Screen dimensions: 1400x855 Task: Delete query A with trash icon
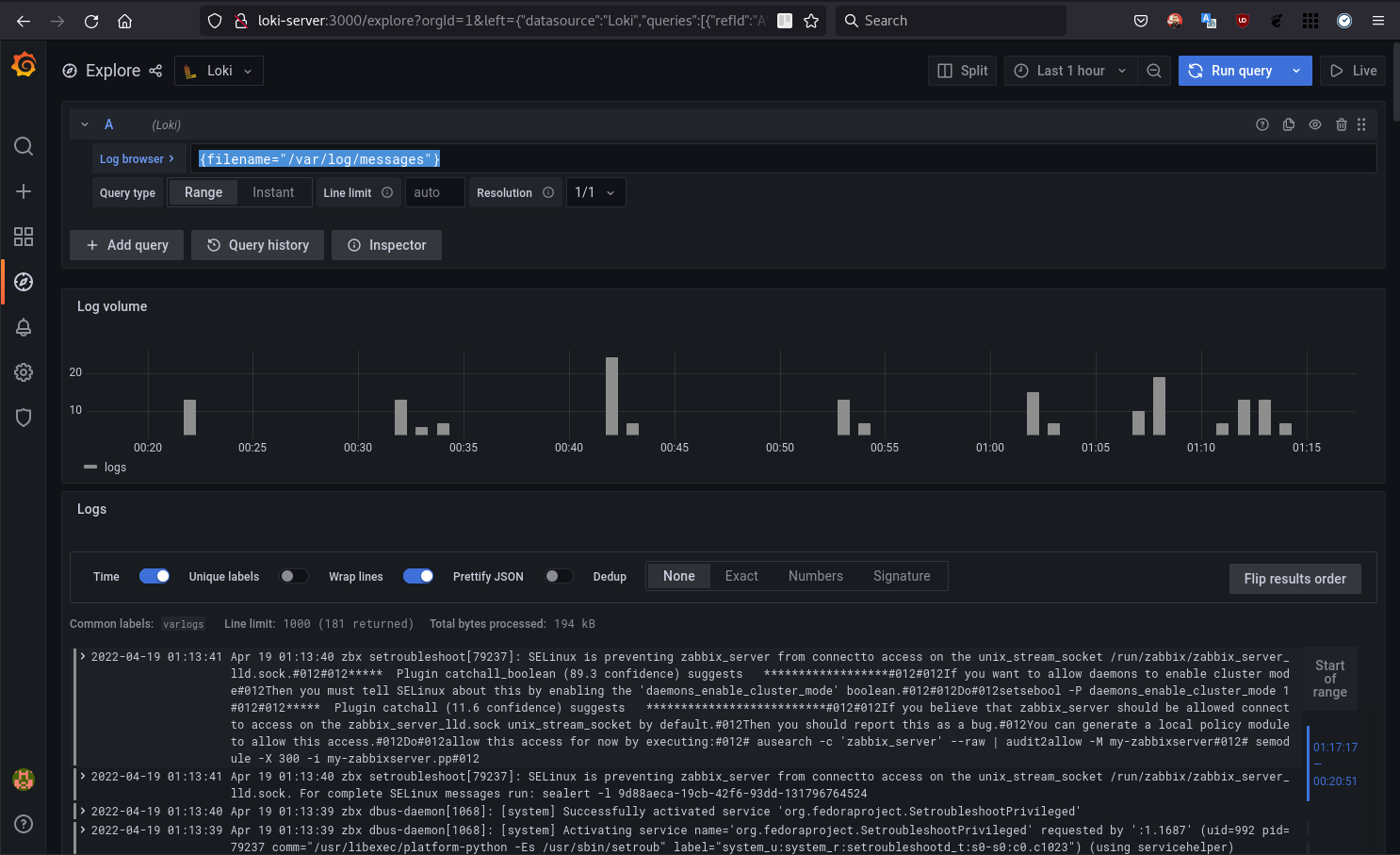1341,124
